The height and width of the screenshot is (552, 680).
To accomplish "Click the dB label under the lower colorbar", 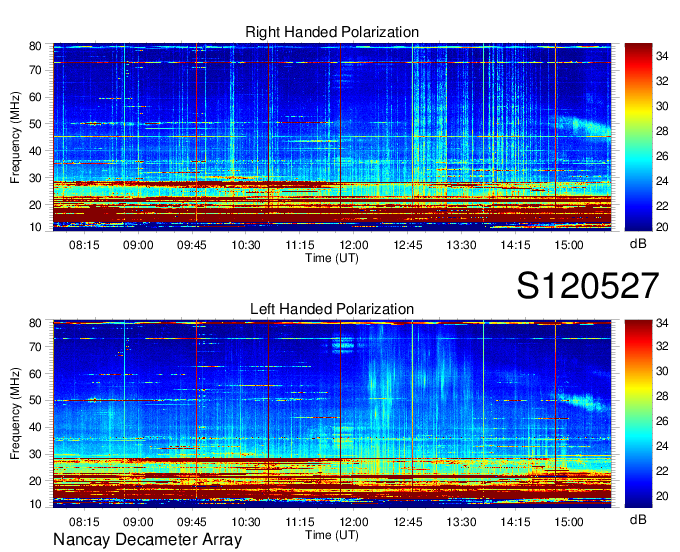I will (x=638, y=519).
